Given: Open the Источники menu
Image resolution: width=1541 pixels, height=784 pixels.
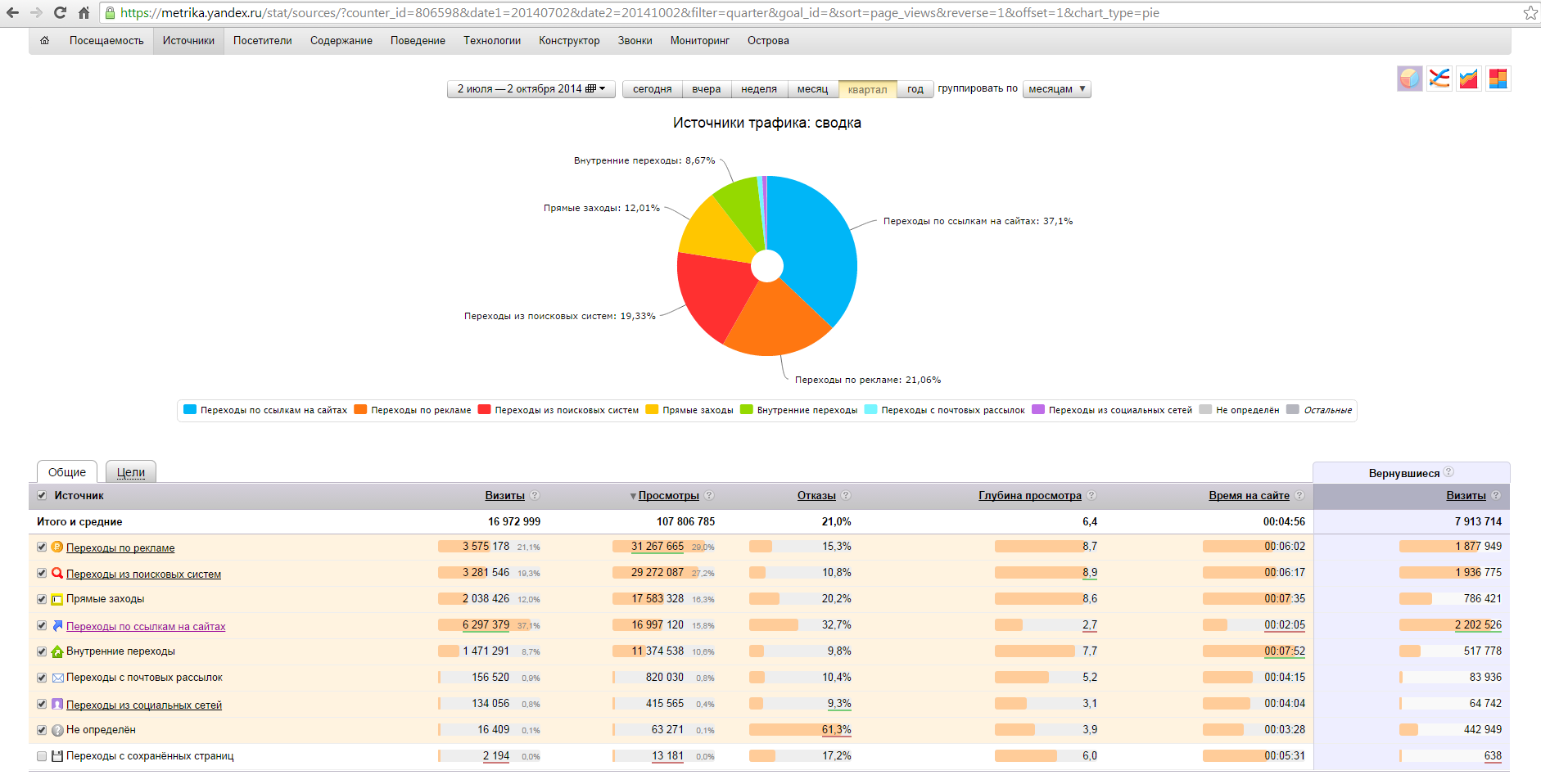Looking at the screenshot, I should click(188, 40).
